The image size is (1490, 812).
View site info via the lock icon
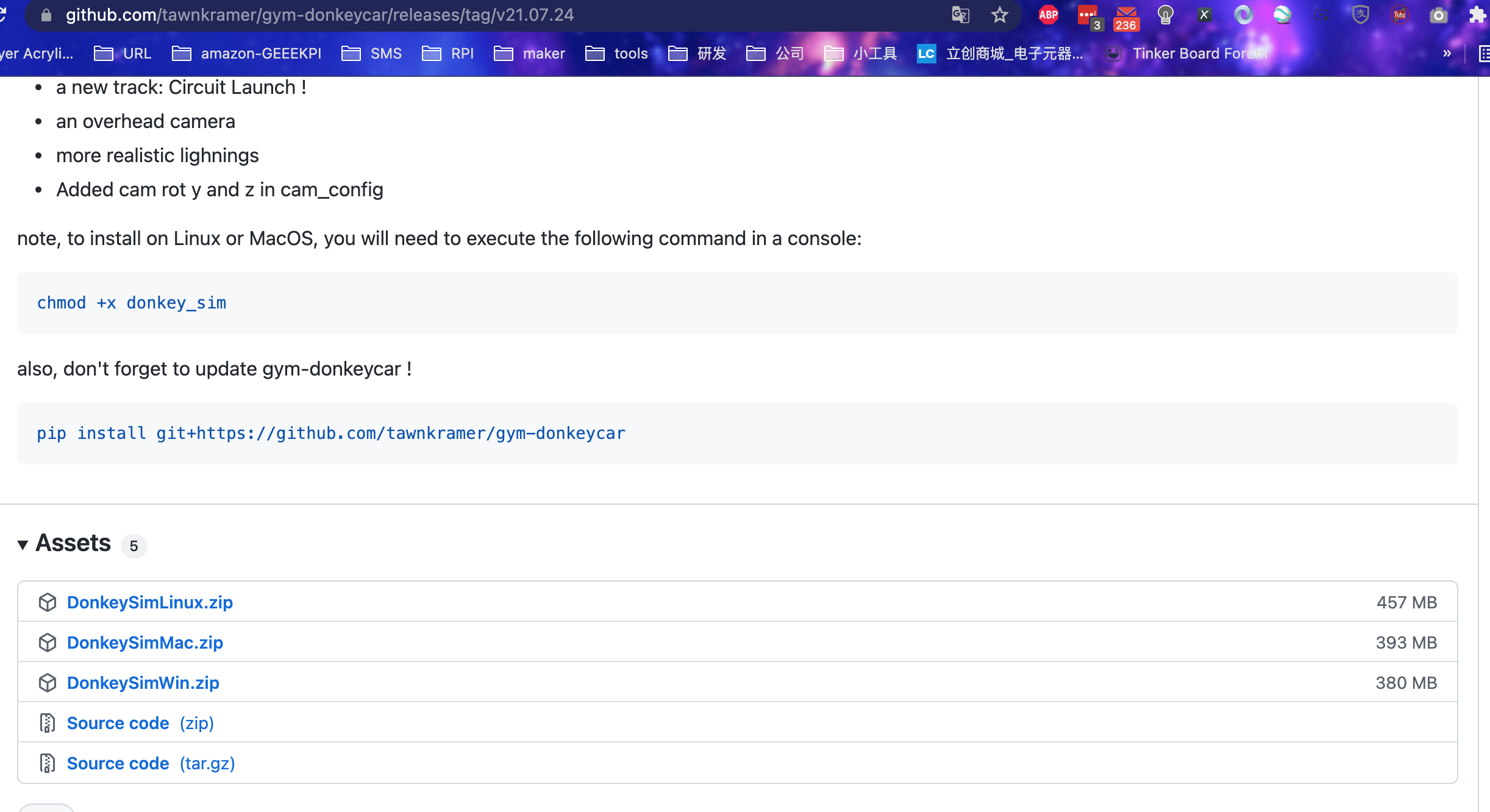click(x=46, y=15)
